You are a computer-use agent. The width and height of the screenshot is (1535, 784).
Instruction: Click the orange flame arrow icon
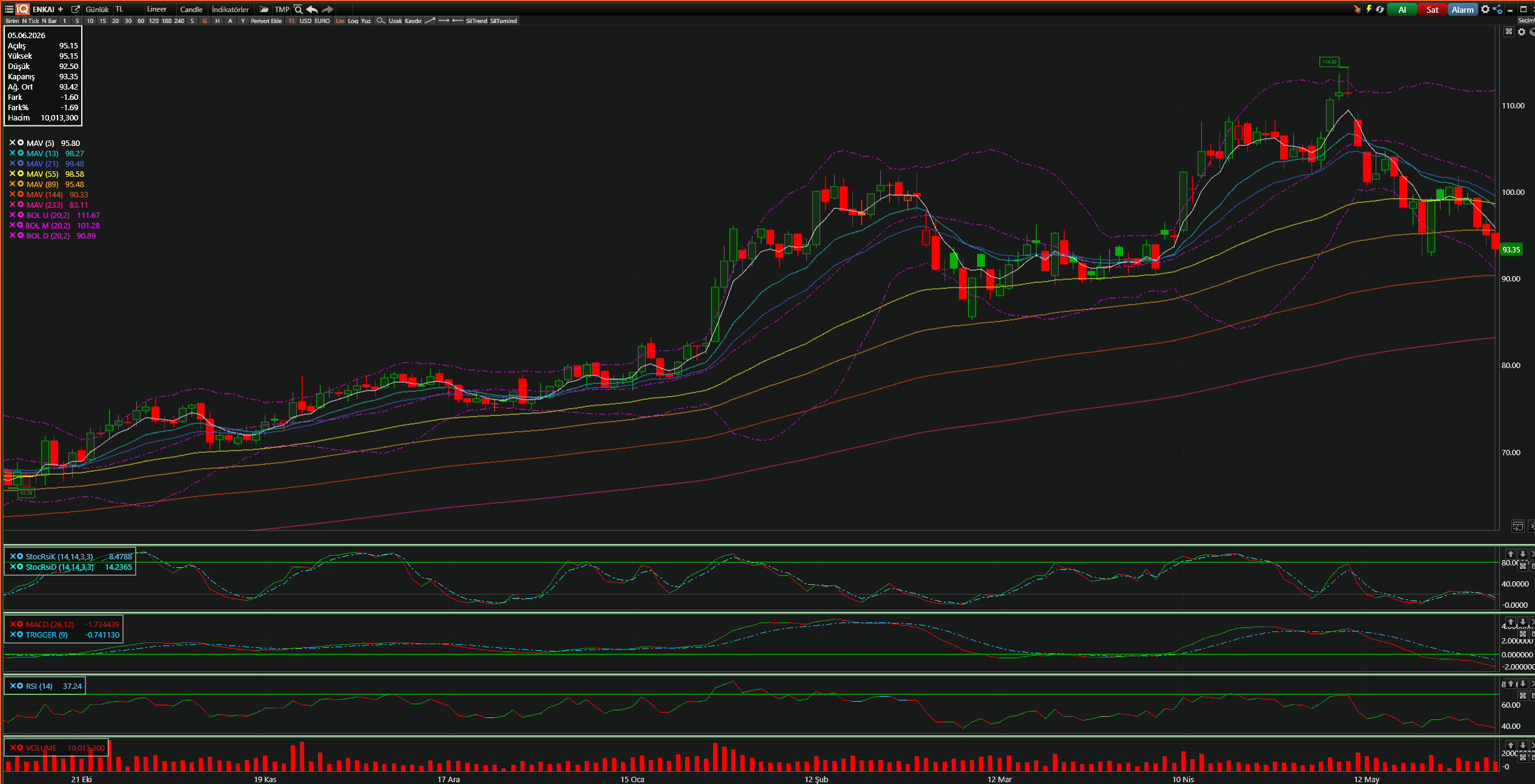(x=1357, y=9)
